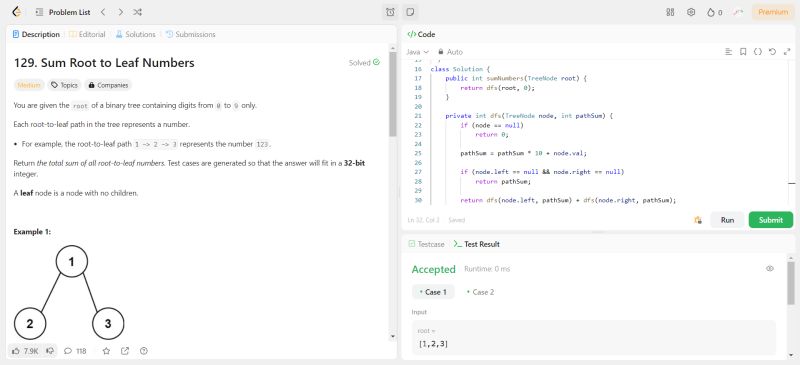This screenshot has height=365, width=800.
Task: Click the code line 'return dfs(root, 0);'
Action: pyautogui.click(x=497, y=88)
